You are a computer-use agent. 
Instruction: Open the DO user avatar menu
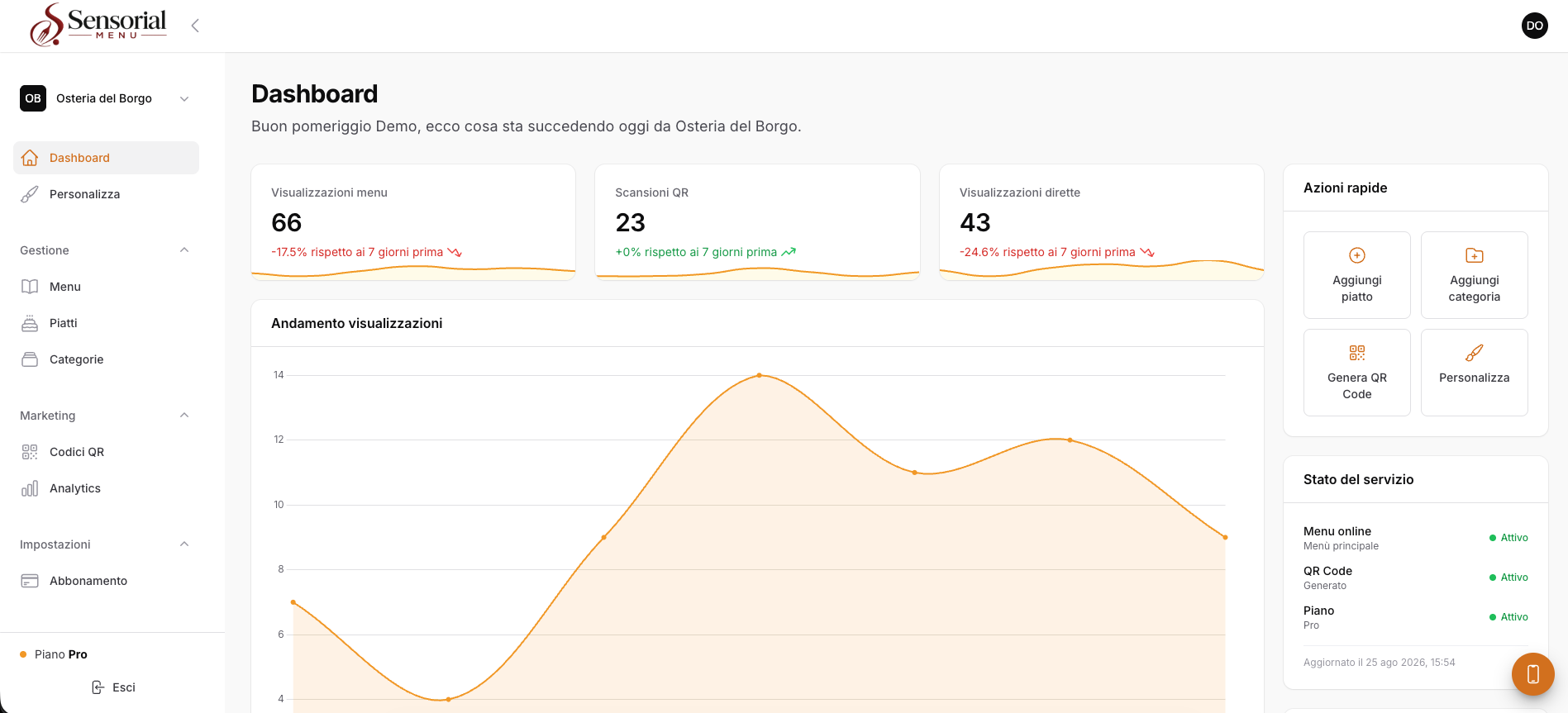pos(1534,26)
